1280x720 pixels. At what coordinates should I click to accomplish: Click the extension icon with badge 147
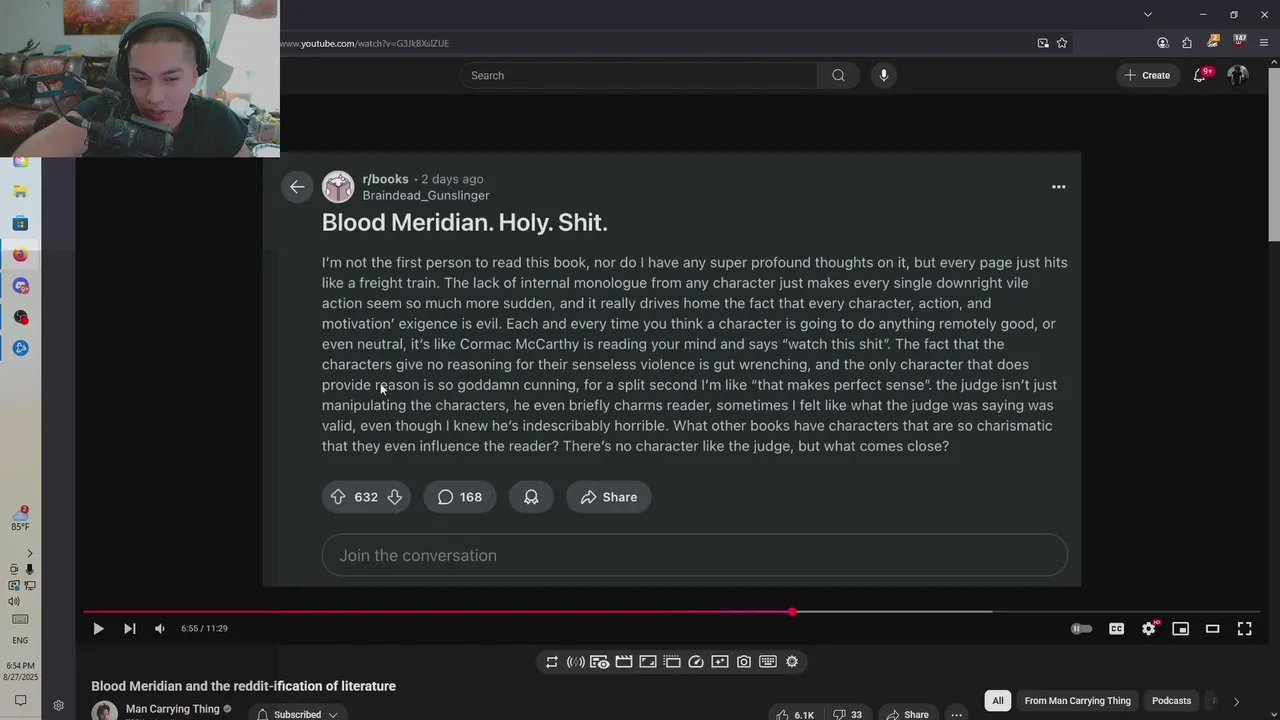1239,42
